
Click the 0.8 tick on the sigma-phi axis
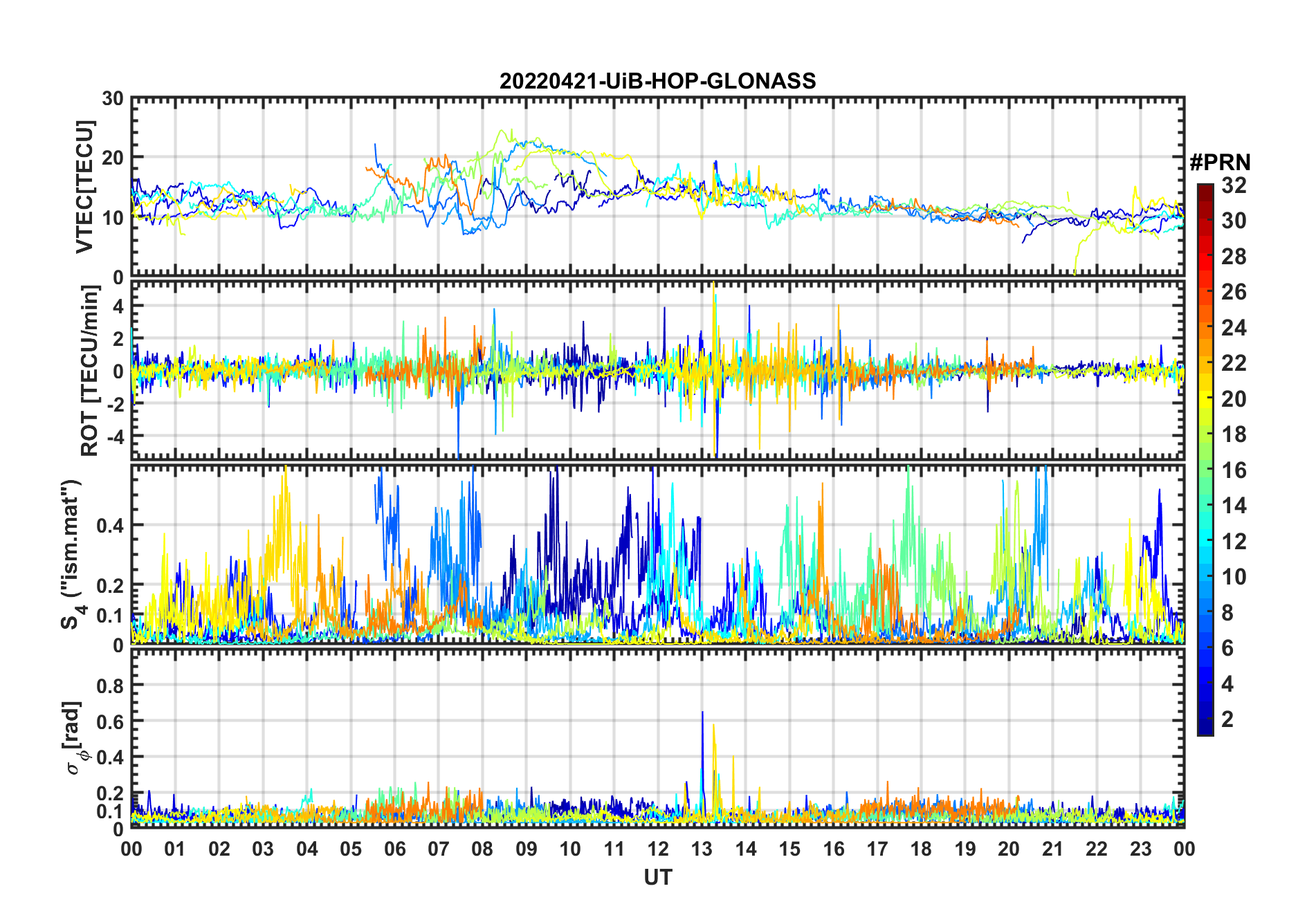click(x=110, y=686)
